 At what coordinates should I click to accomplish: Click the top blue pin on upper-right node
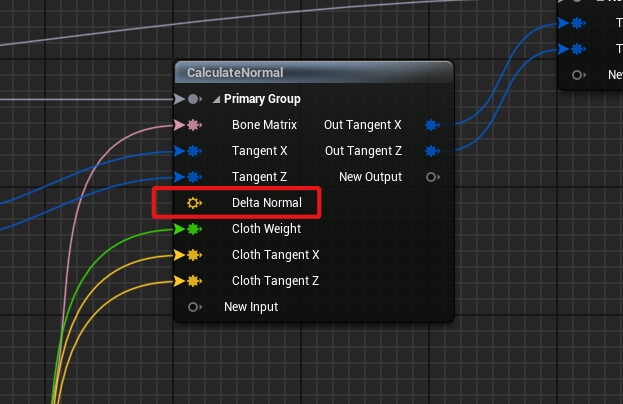click(x=578, y=23)
